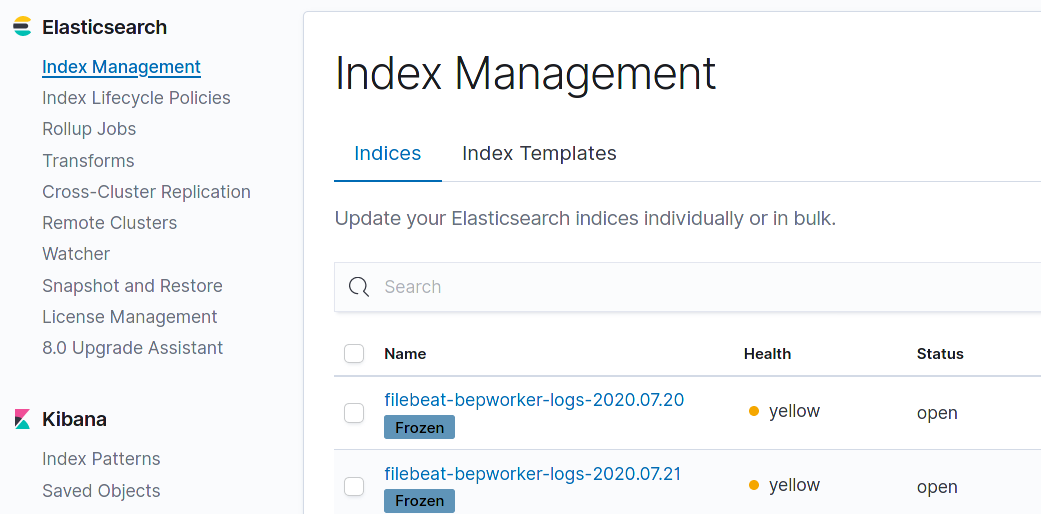The height and width of the screenshot is (514, 1041).
Task: Sort the table by Name column
Action: 405,354
